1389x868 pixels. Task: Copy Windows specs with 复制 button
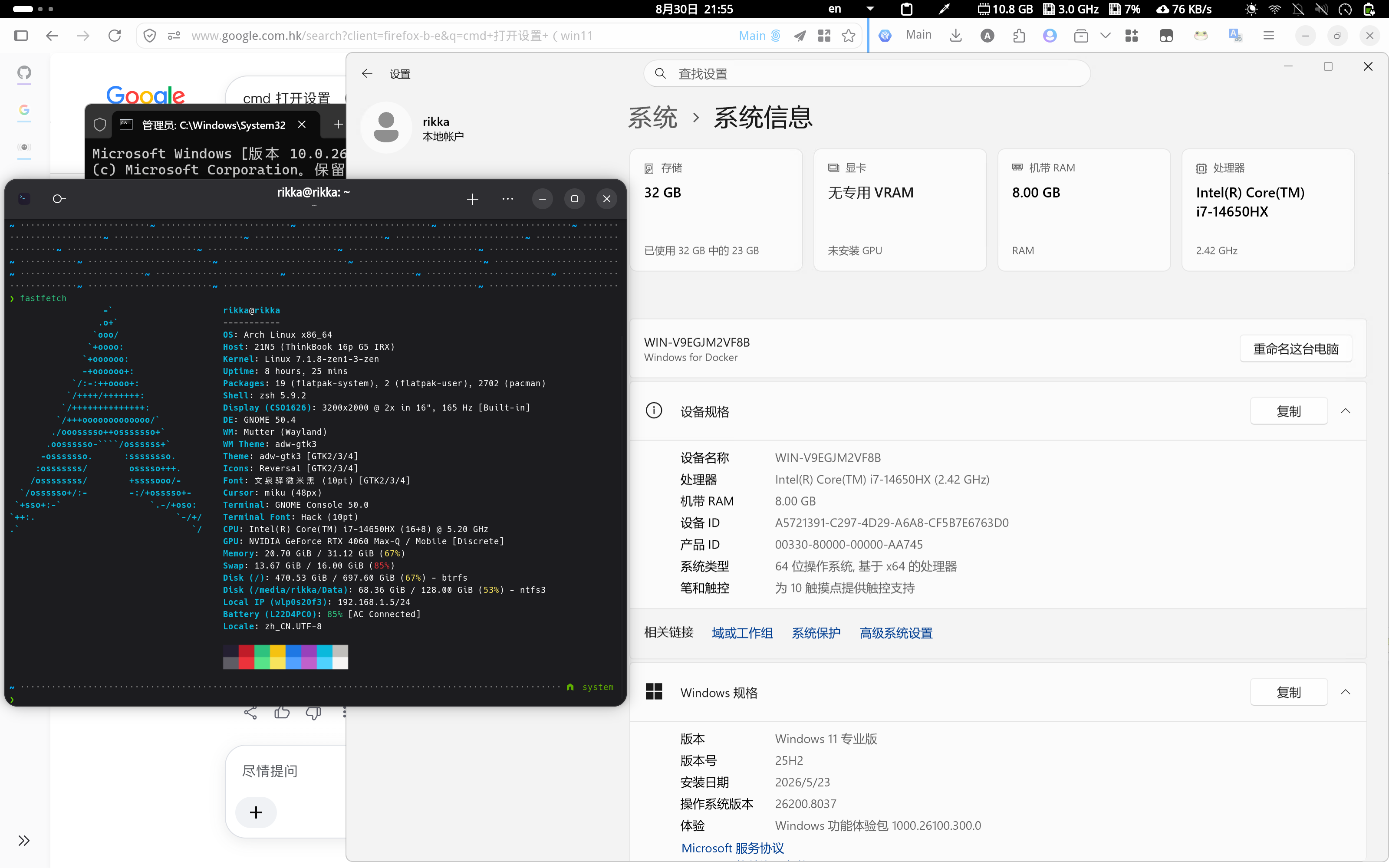coord(1289,692)
